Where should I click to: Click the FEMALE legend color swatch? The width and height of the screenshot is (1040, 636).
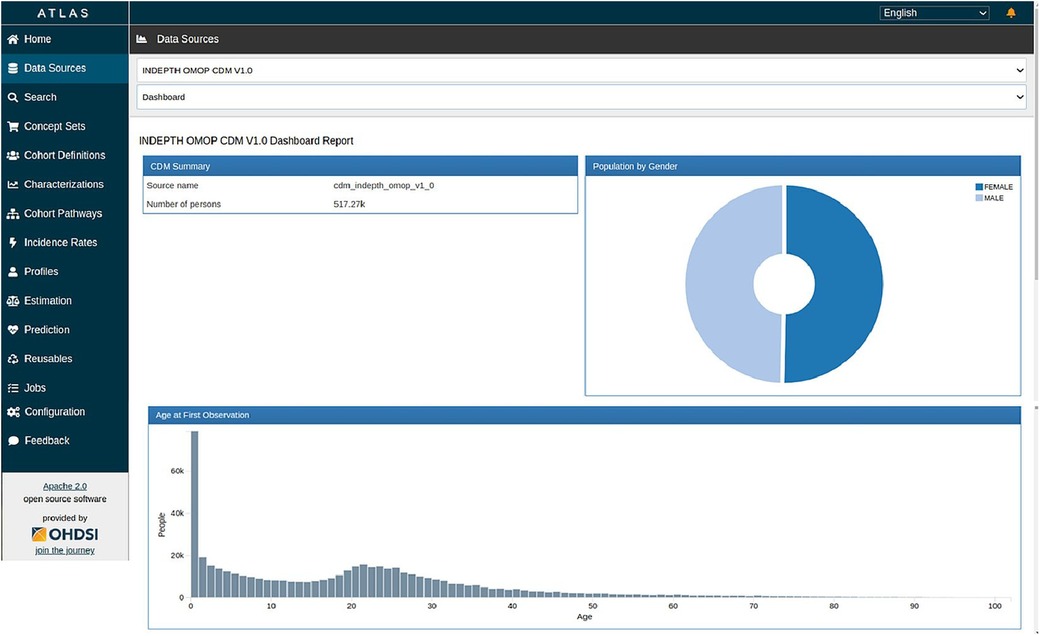click(x=979, y=187)
